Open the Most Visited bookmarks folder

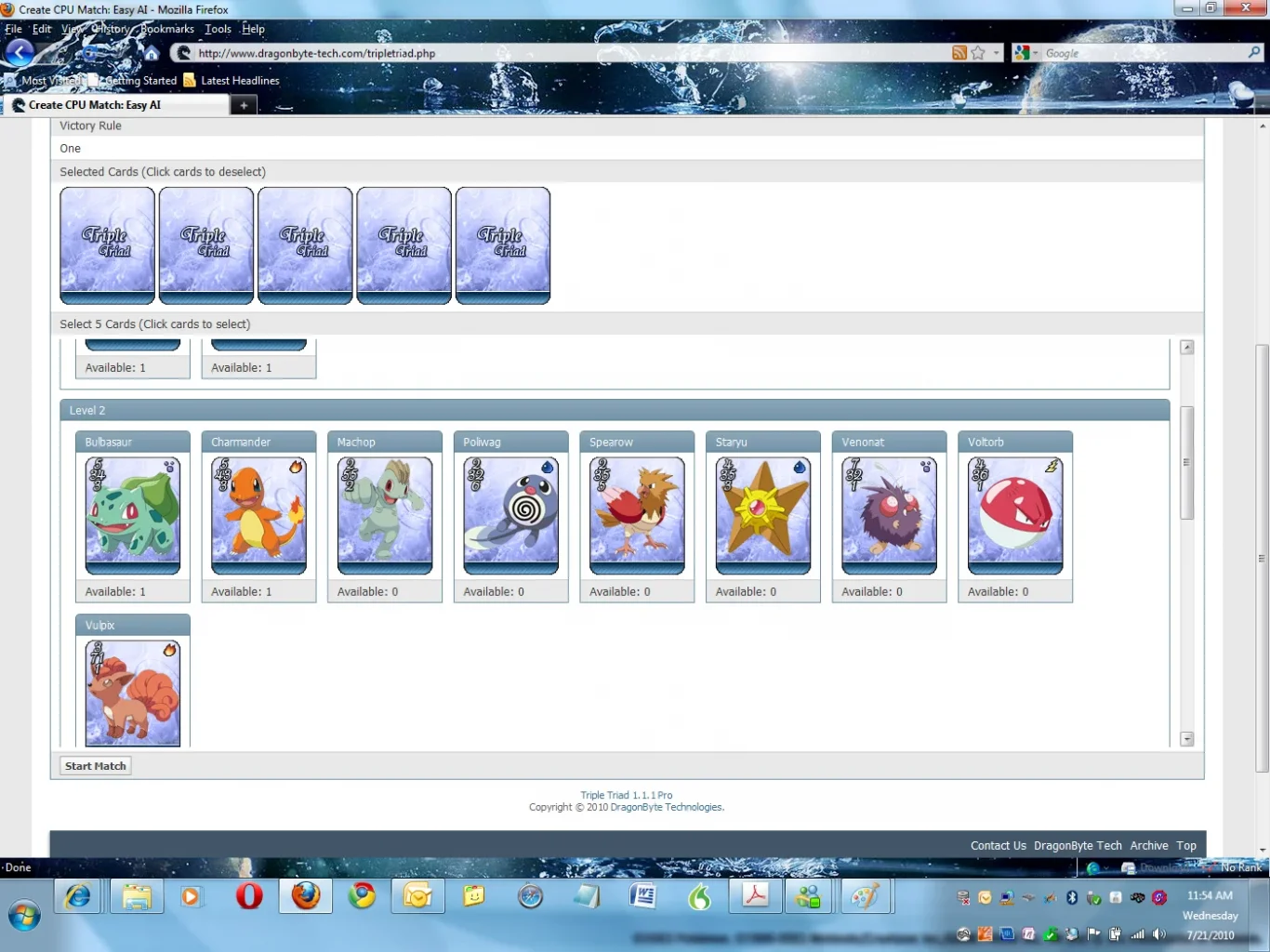[45, 81]
